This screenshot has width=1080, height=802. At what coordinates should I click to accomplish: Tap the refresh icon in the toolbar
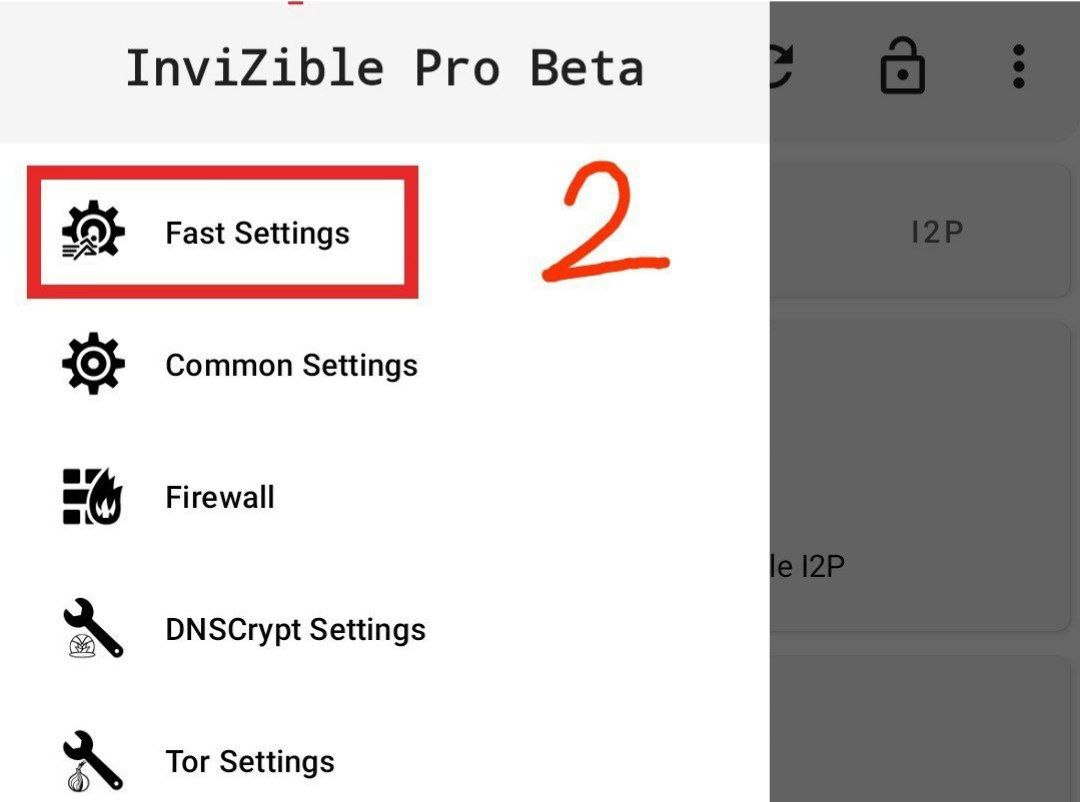[x=782, y=66]
